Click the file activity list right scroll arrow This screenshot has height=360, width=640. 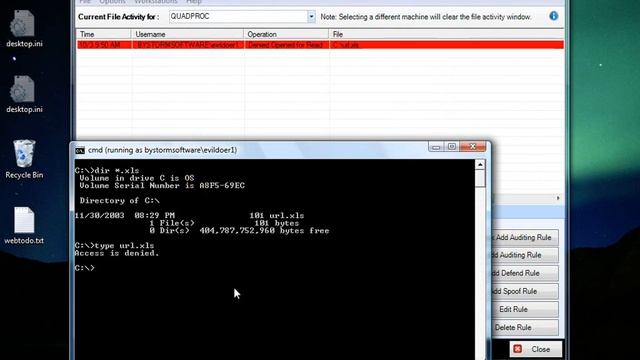558,198
